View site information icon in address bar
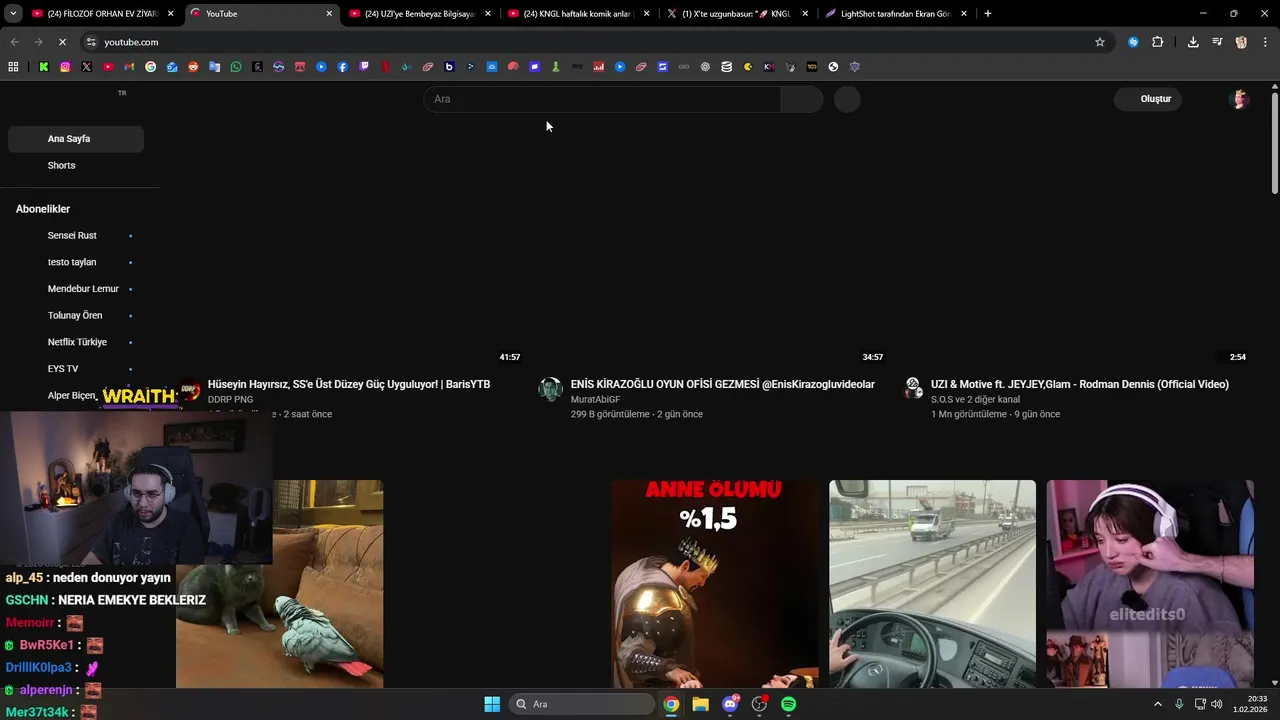The width and height of the screenshot is (1280, 720). click(x=91, y=42)
